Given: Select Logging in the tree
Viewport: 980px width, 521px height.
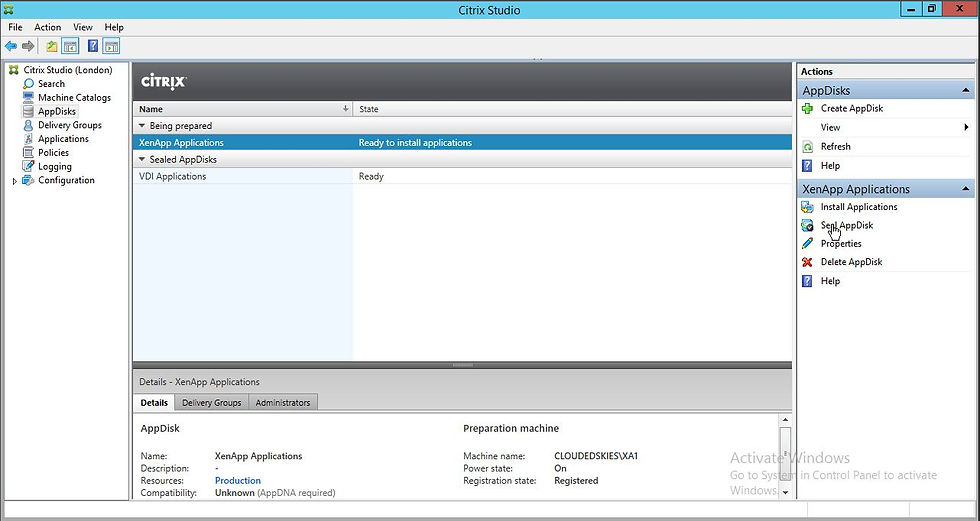Looking at the screenshot, I should [x=54, y=167].
